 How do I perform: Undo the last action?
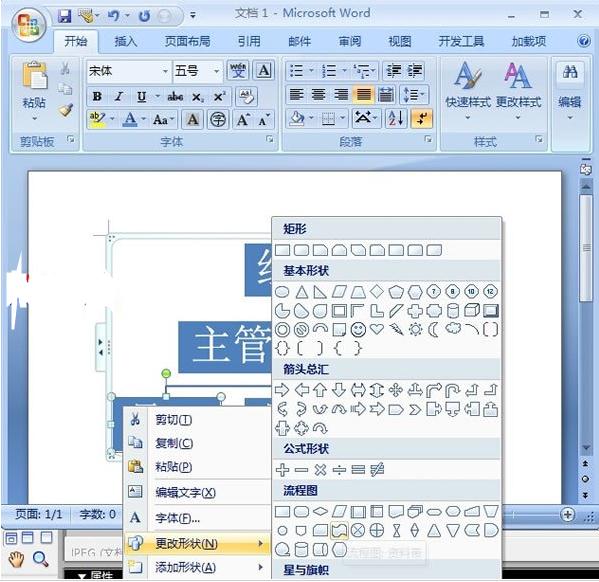[x=113, y=16]
